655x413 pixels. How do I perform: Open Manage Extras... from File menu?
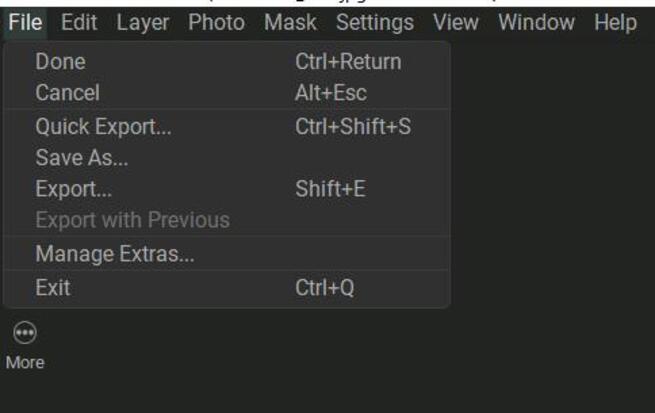click(x=115, y=254)
